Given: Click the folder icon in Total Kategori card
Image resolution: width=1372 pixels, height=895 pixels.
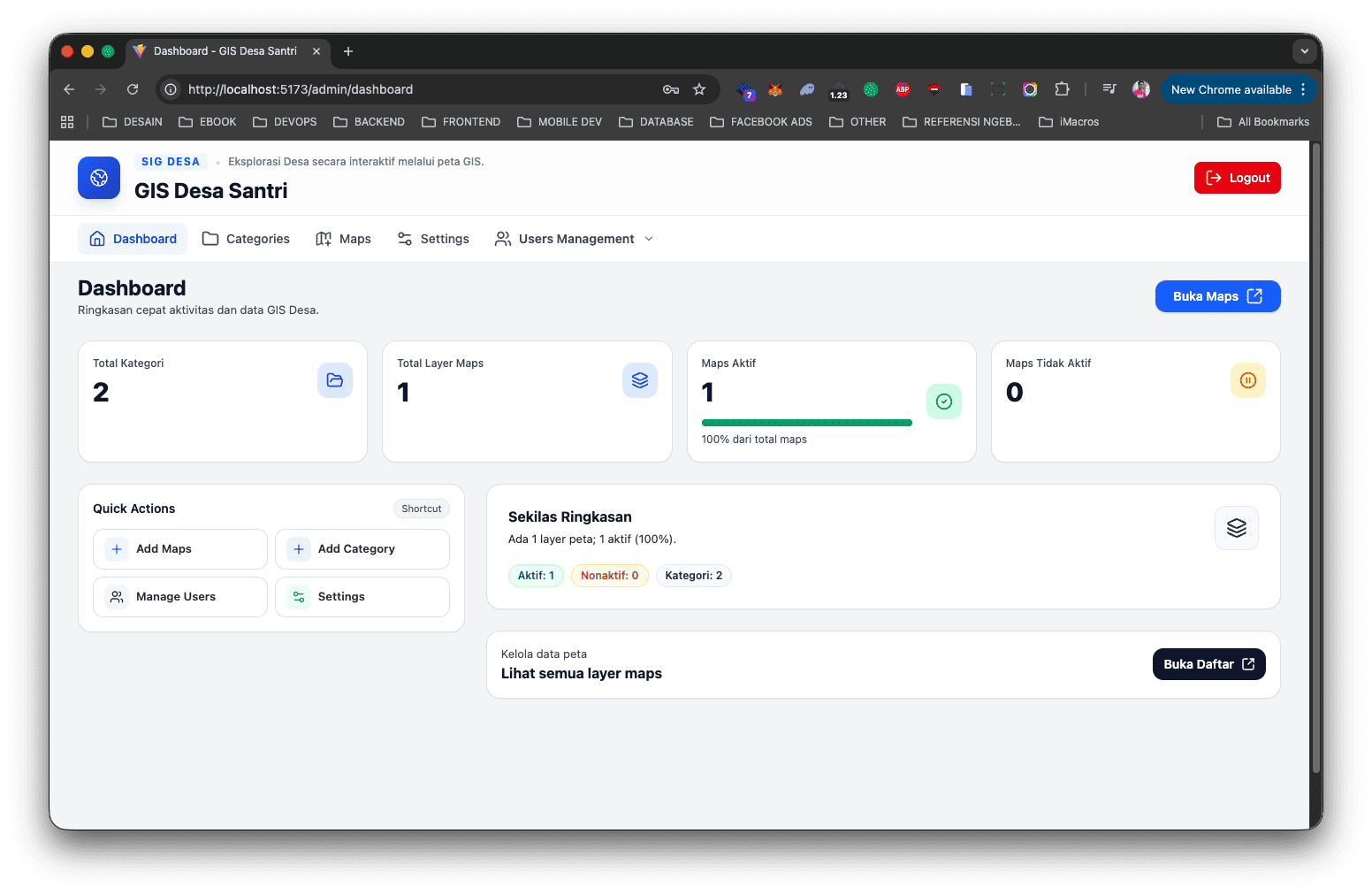Looking at the screenshot, I should (x=335, y=380).
